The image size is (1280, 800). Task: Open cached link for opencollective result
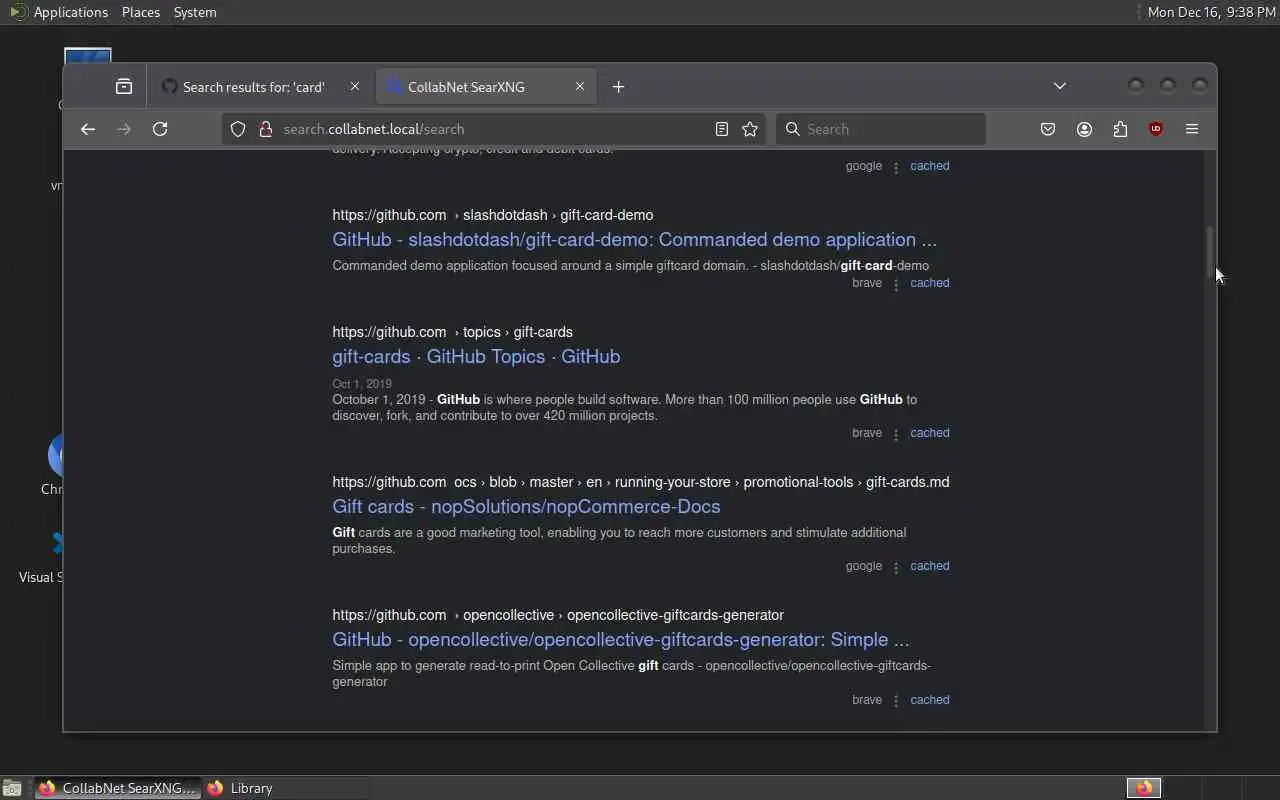pyautogui.click(x=930, y=700)
